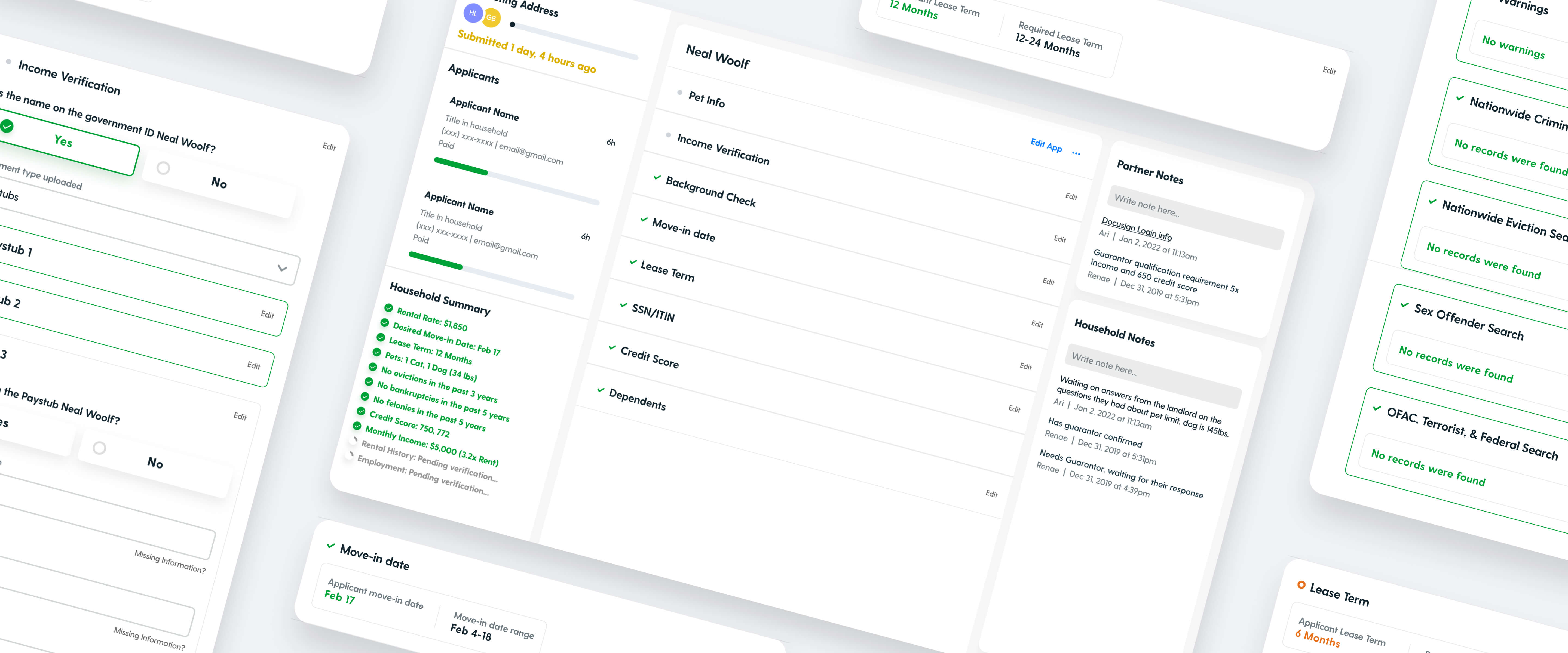
Task: Click the check icon beside Sex Offender Search
Action: [x=1405, y=305]
